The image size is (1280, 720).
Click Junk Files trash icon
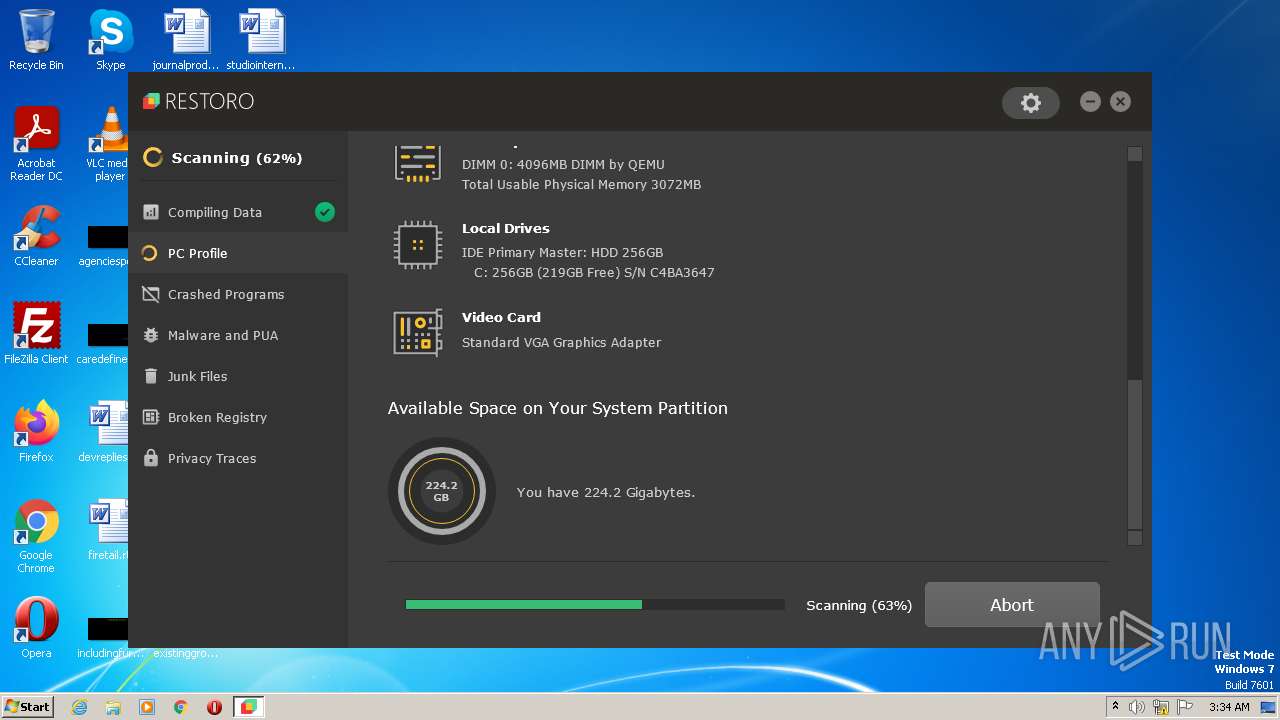coord(151,376)
